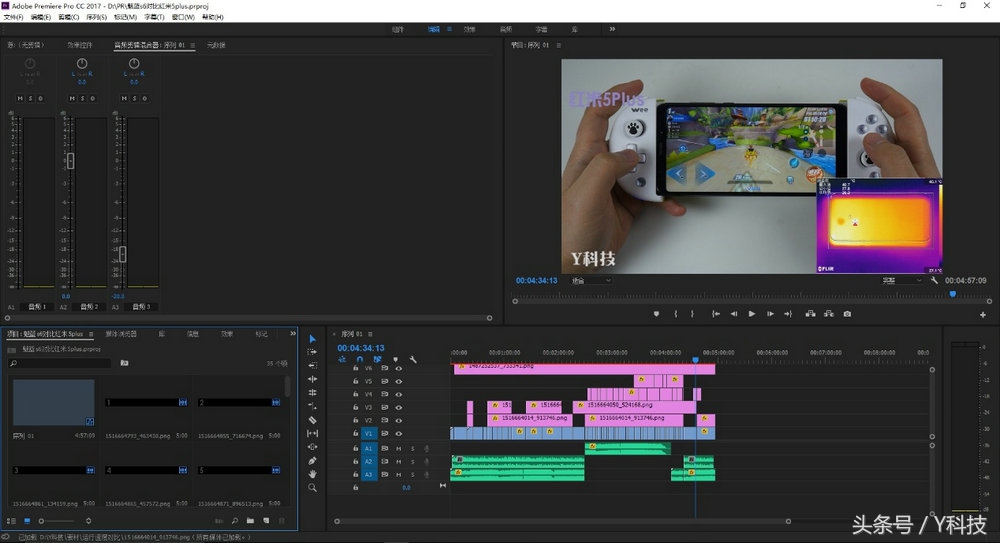Open the audio track mixer panel menu
The image size is (1000, 543).
(x=192, y=45)
